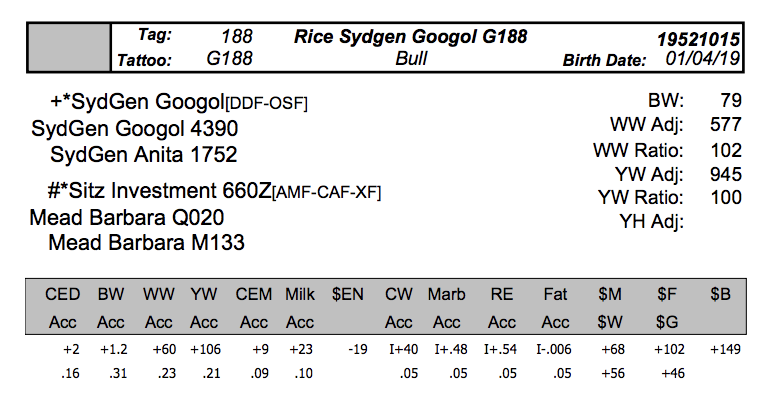Click the BW value 79
The image size is (776, 420).
click(730, 101)
